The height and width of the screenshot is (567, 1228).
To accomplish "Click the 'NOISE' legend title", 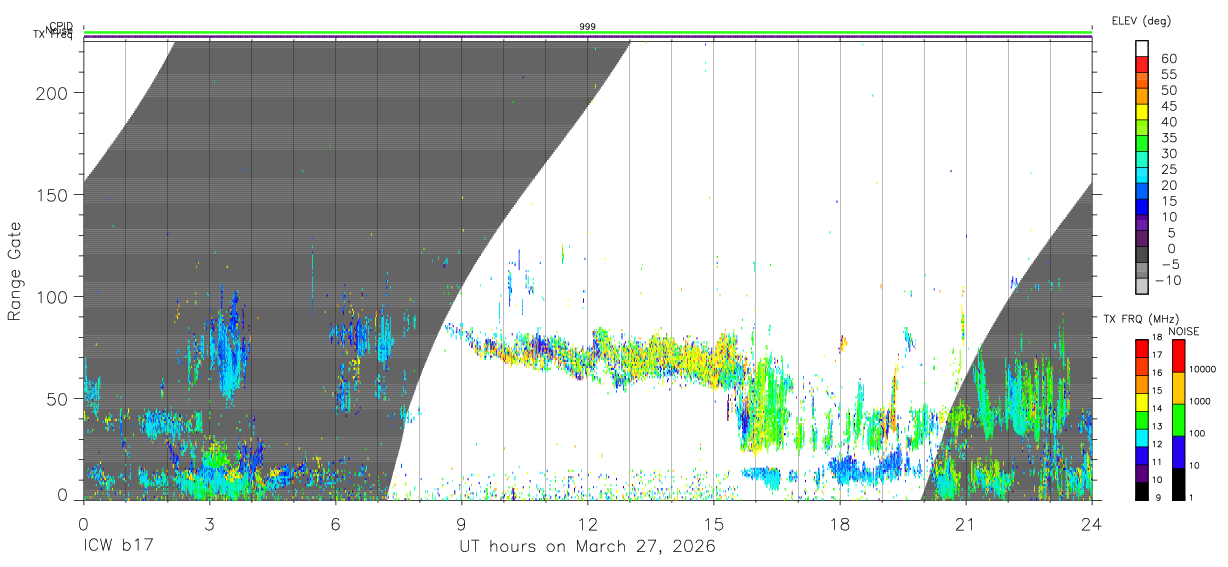I will pyautogui.click(x=1183, y=331).
